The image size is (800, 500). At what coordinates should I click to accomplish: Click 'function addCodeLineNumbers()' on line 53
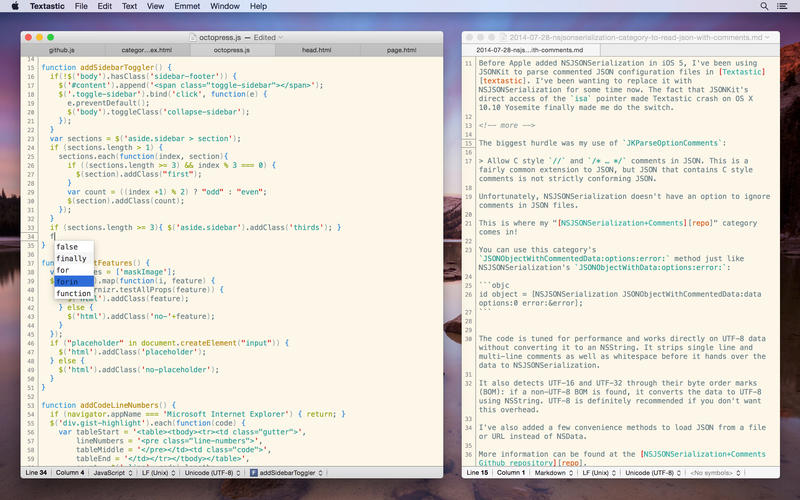click(105, 405)
